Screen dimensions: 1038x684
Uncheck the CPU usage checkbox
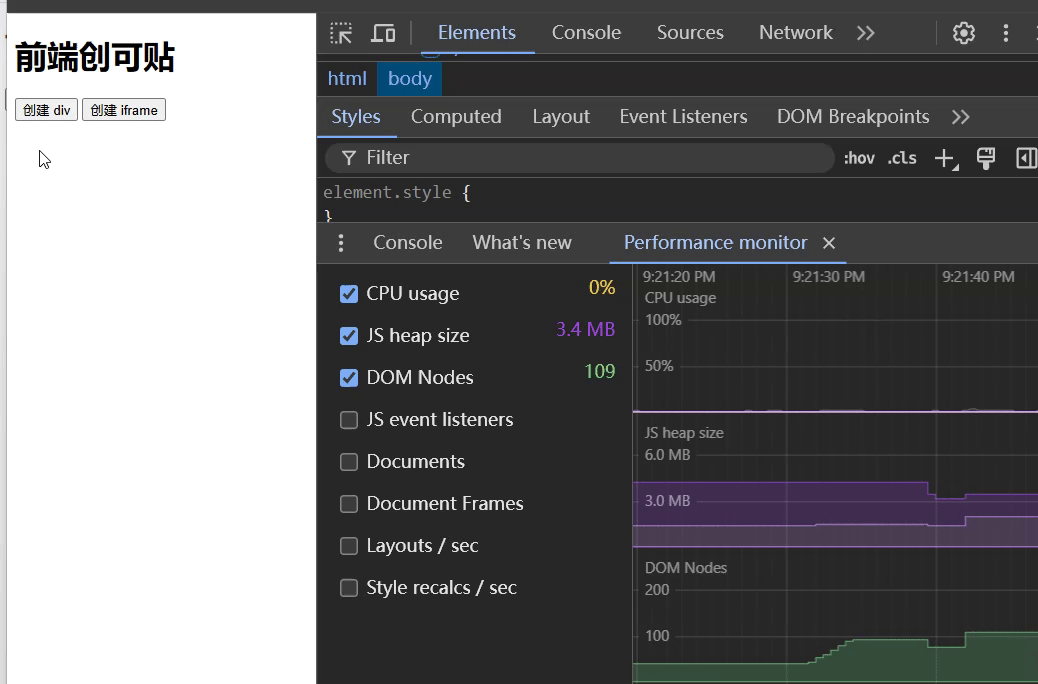click(349, 294)
